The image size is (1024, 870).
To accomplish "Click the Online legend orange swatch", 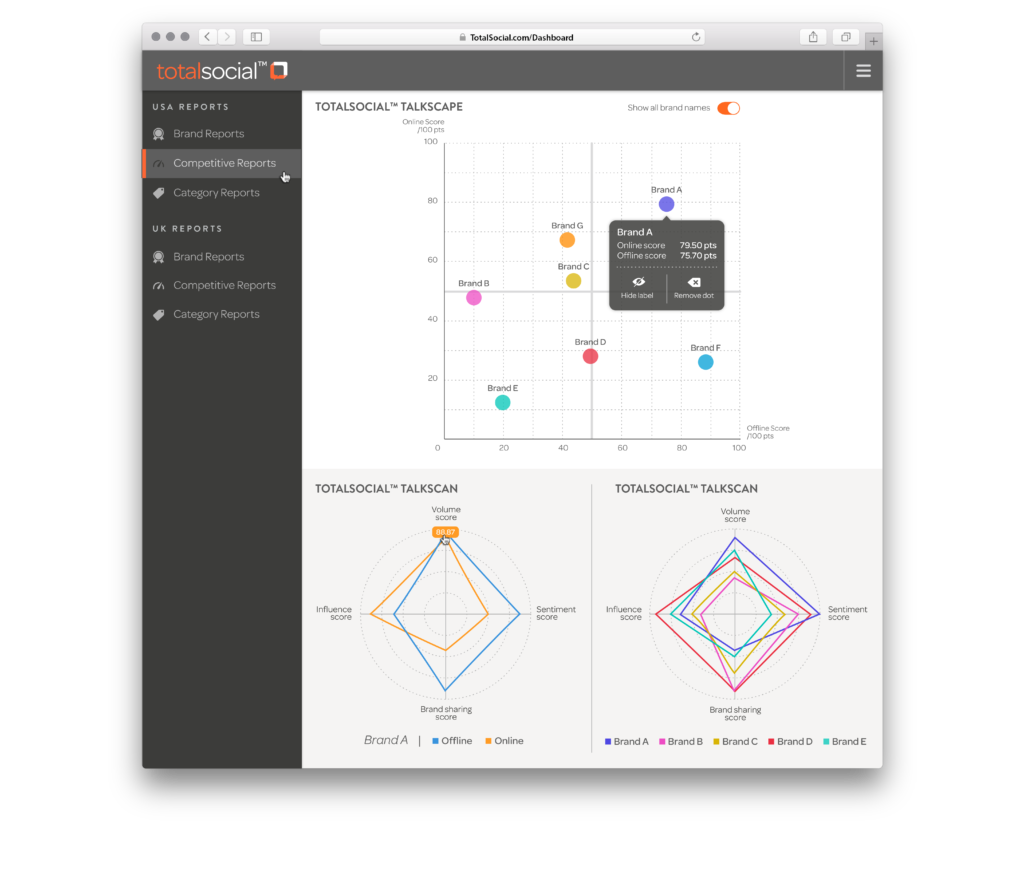I will (x=488, y=741).
